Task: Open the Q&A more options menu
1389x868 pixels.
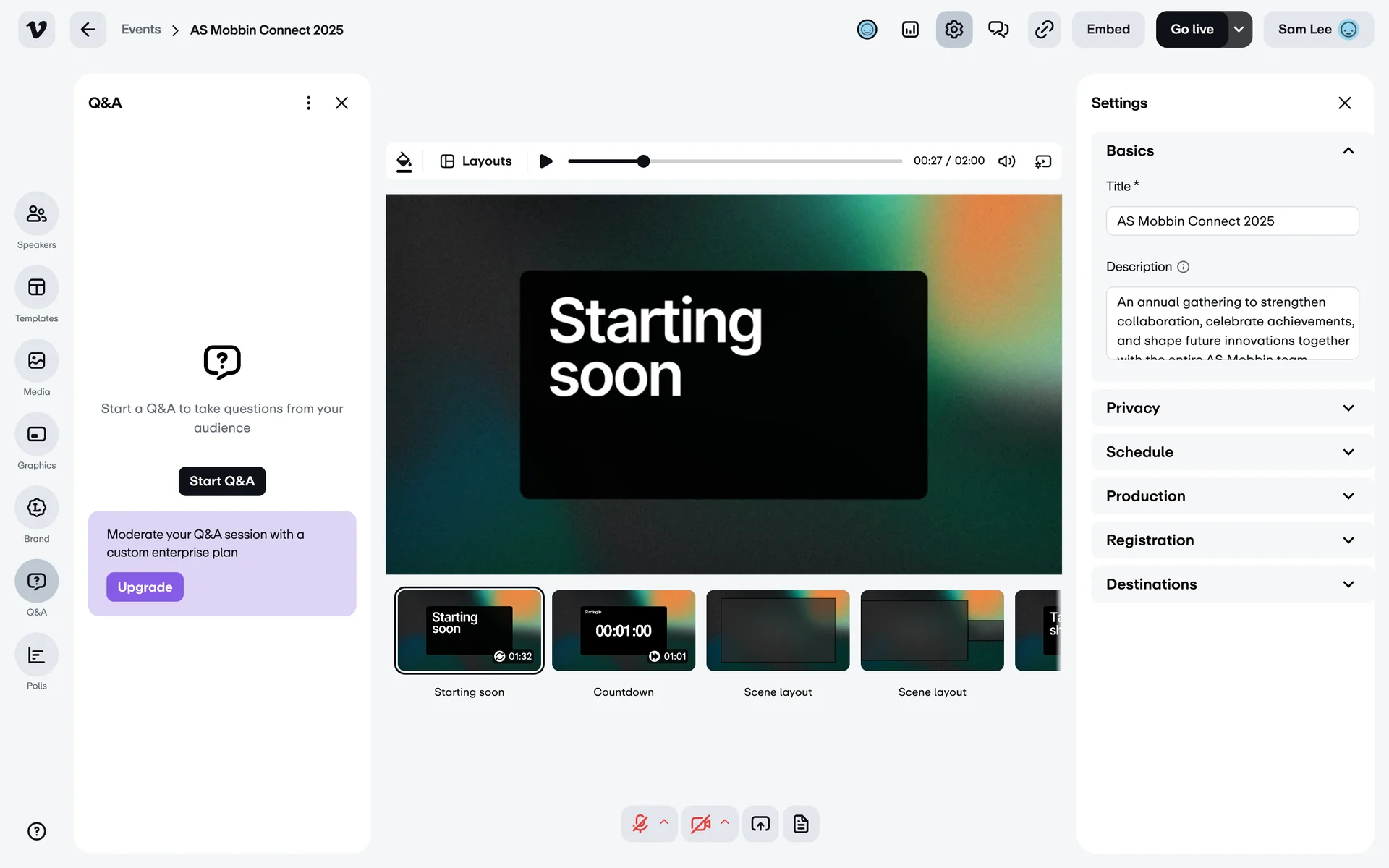Action: click(309, 103)
